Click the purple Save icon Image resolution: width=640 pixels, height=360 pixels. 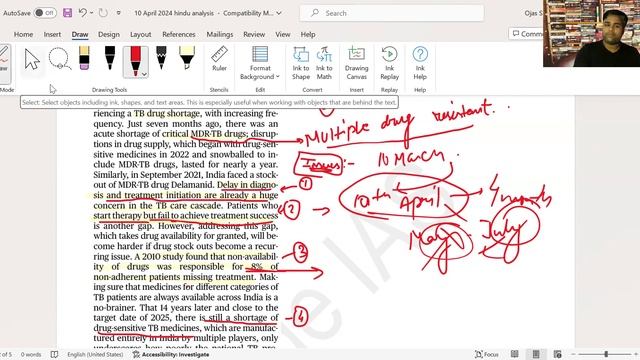coord(67,13)
